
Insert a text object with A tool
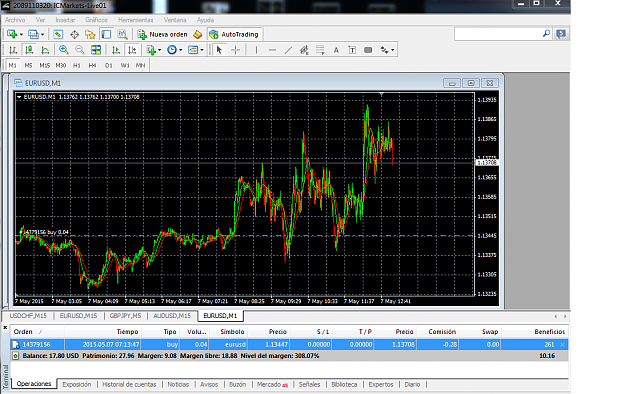[336, 50]
